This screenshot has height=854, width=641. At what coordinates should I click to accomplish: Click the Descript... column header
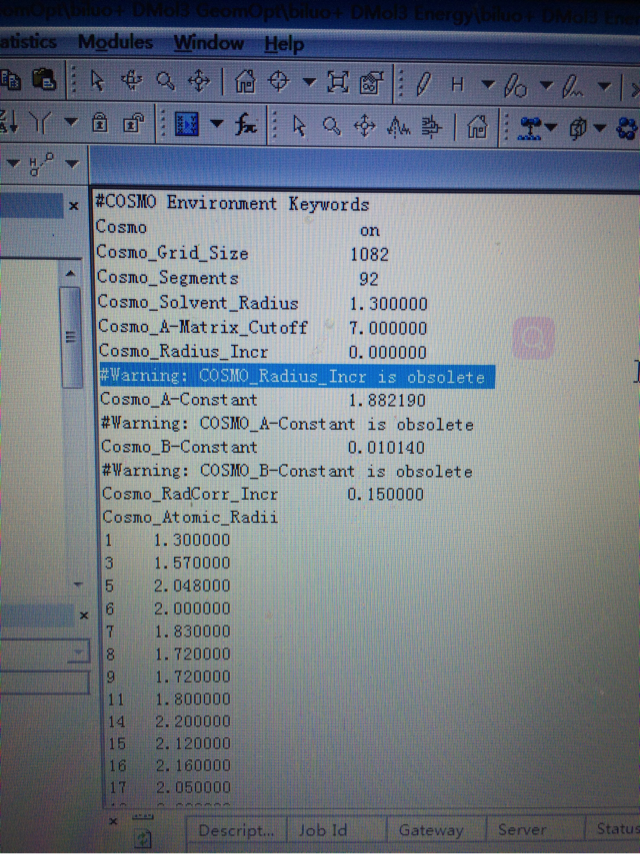(x=236, y=831)
